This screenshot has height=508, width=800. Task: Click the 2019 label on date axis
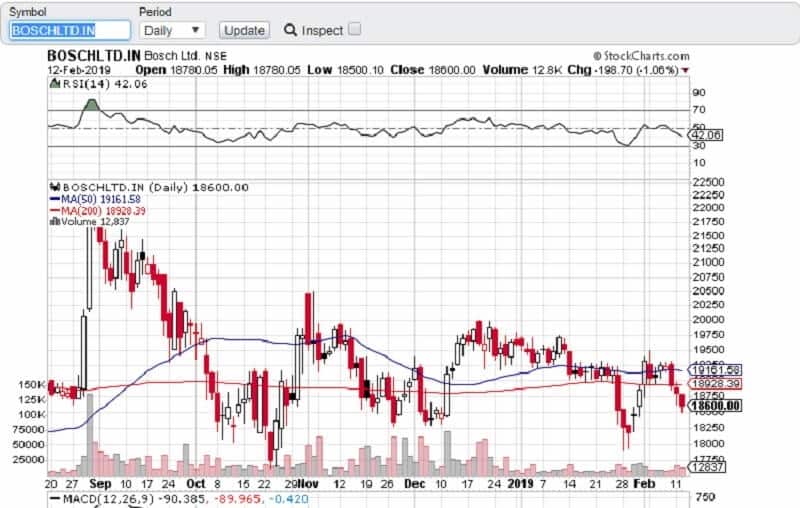click(520, 484)
